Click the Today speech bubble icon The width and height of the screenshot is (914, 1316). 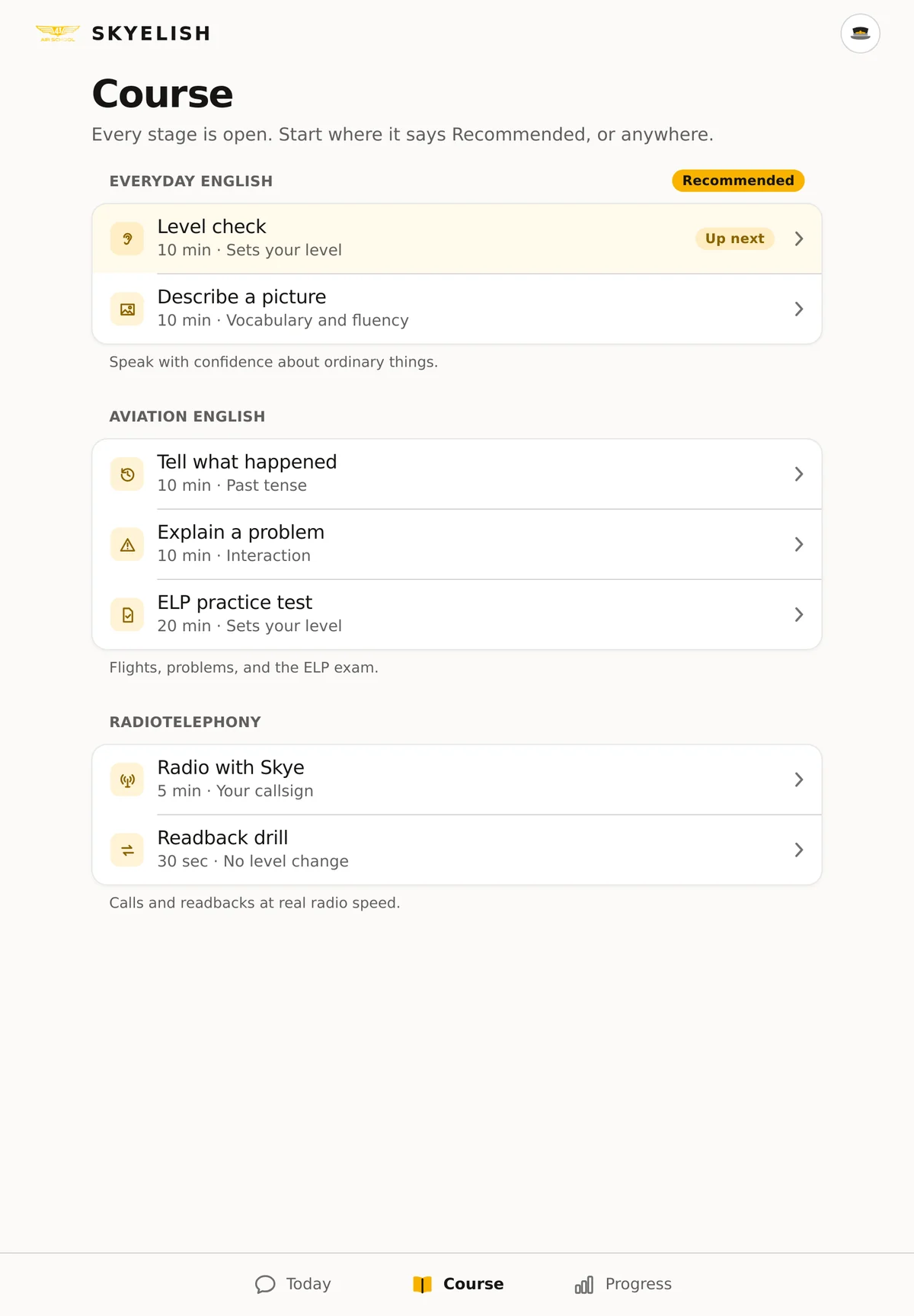click(265, 1284)
